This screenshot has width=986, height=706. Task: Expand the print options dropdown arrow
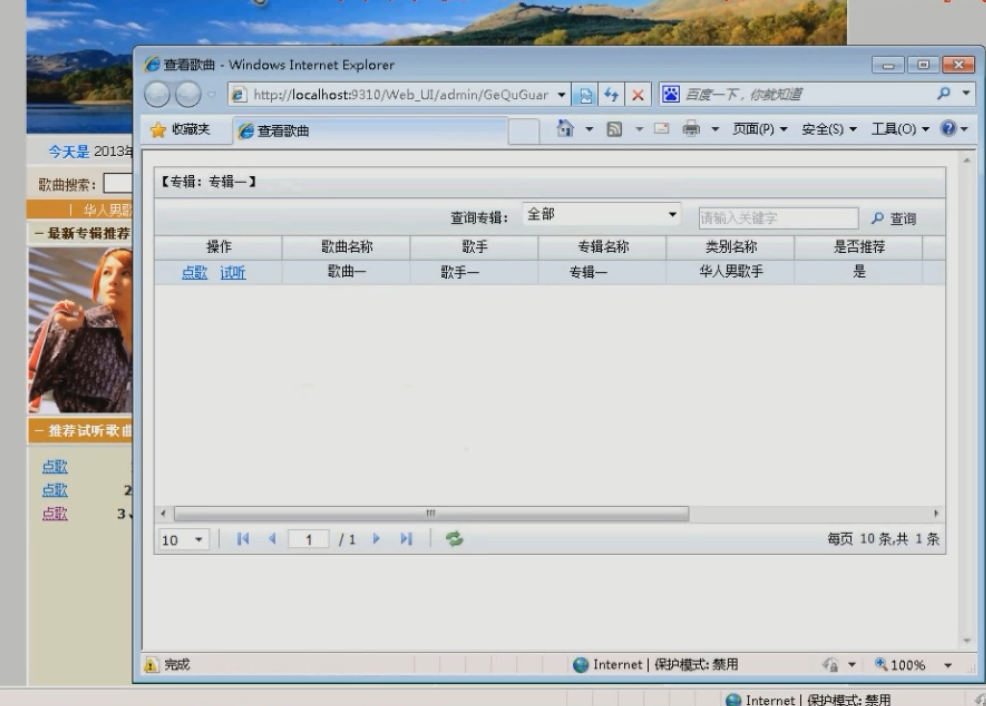(x=715, y=129)
